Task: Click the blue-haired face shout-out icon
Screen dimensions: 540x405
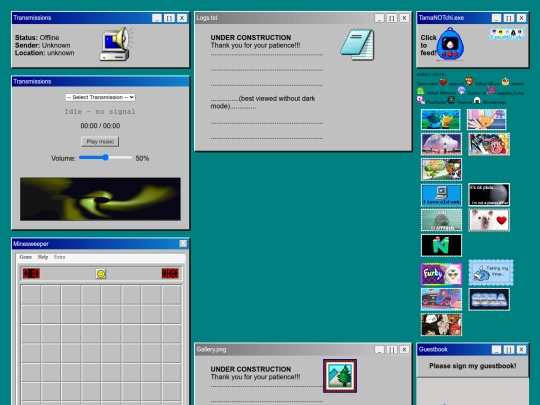Action: click(461, 91)
